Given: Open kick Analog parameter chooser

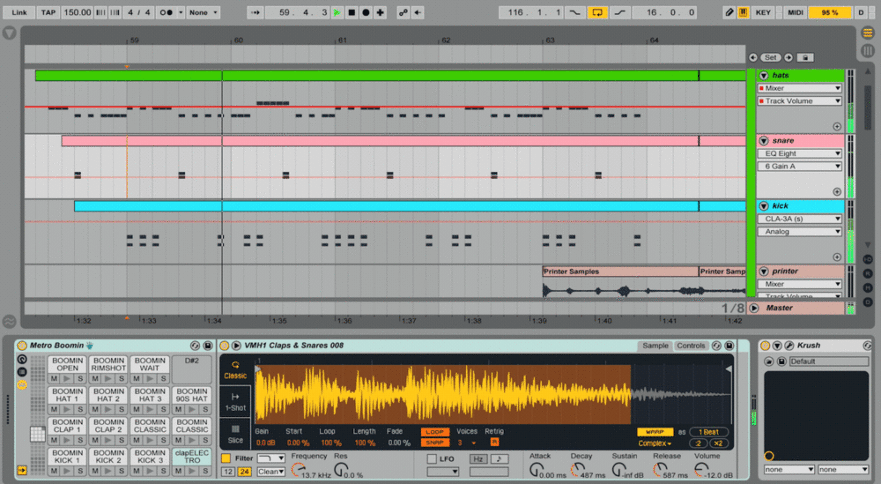Looking at the screenshot, I should pos(800,232).
